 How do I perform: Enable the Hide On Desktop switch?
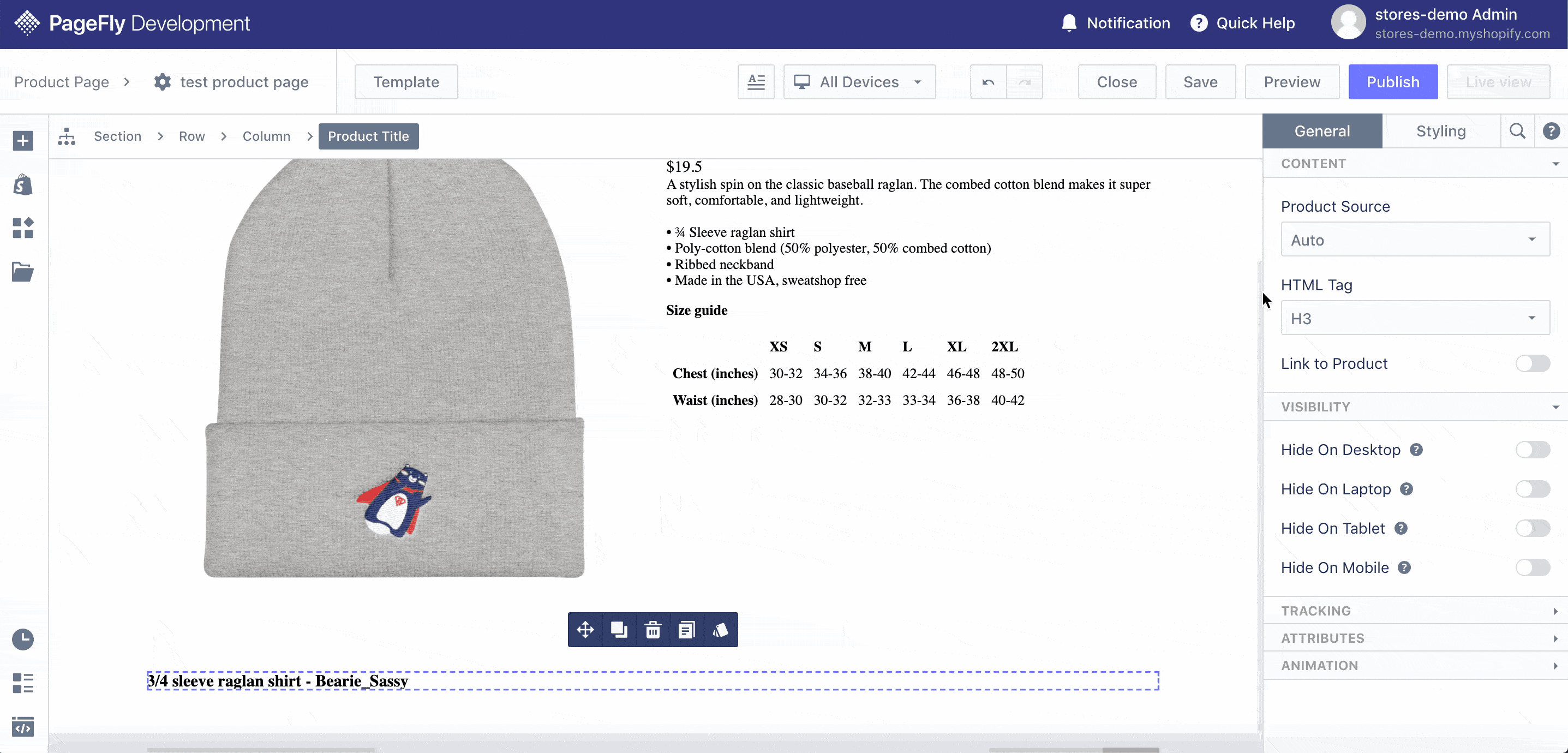(x=1533, y=450)
